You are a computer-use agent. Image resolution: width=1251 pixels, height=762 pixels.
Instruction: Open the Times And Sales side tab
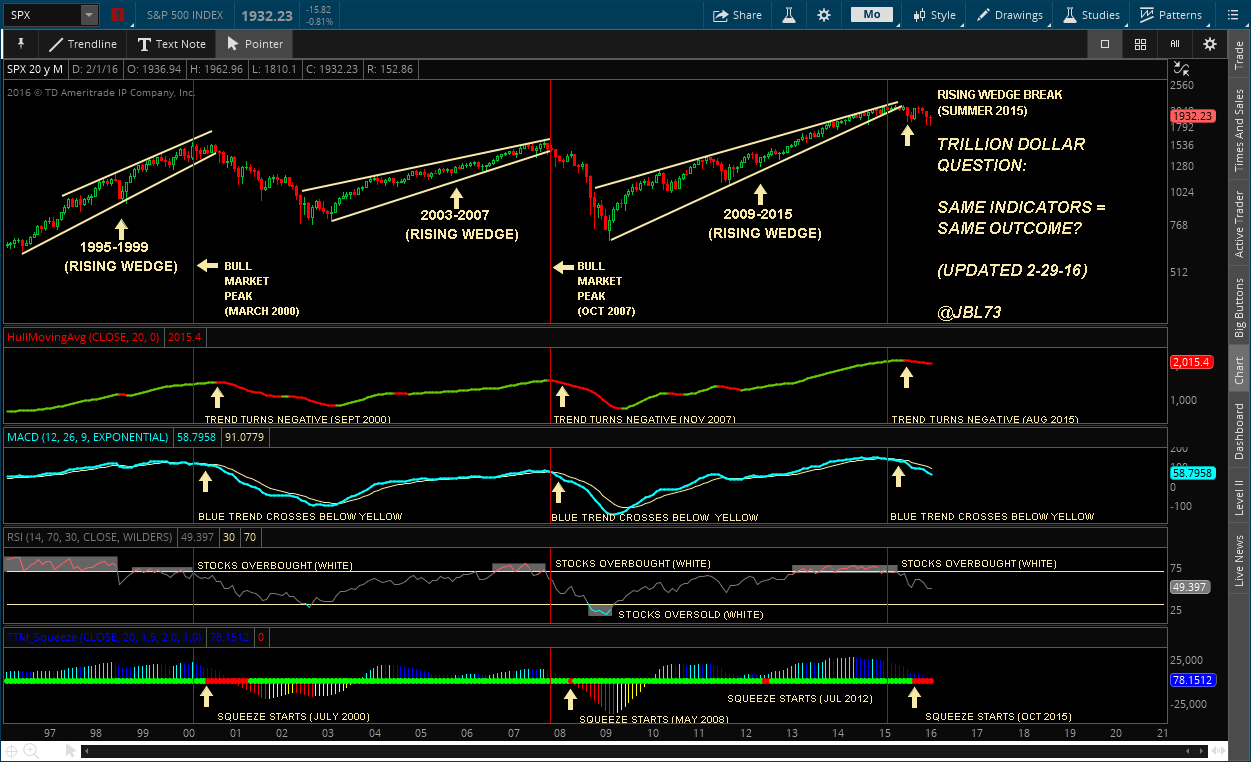(1240, 130)
